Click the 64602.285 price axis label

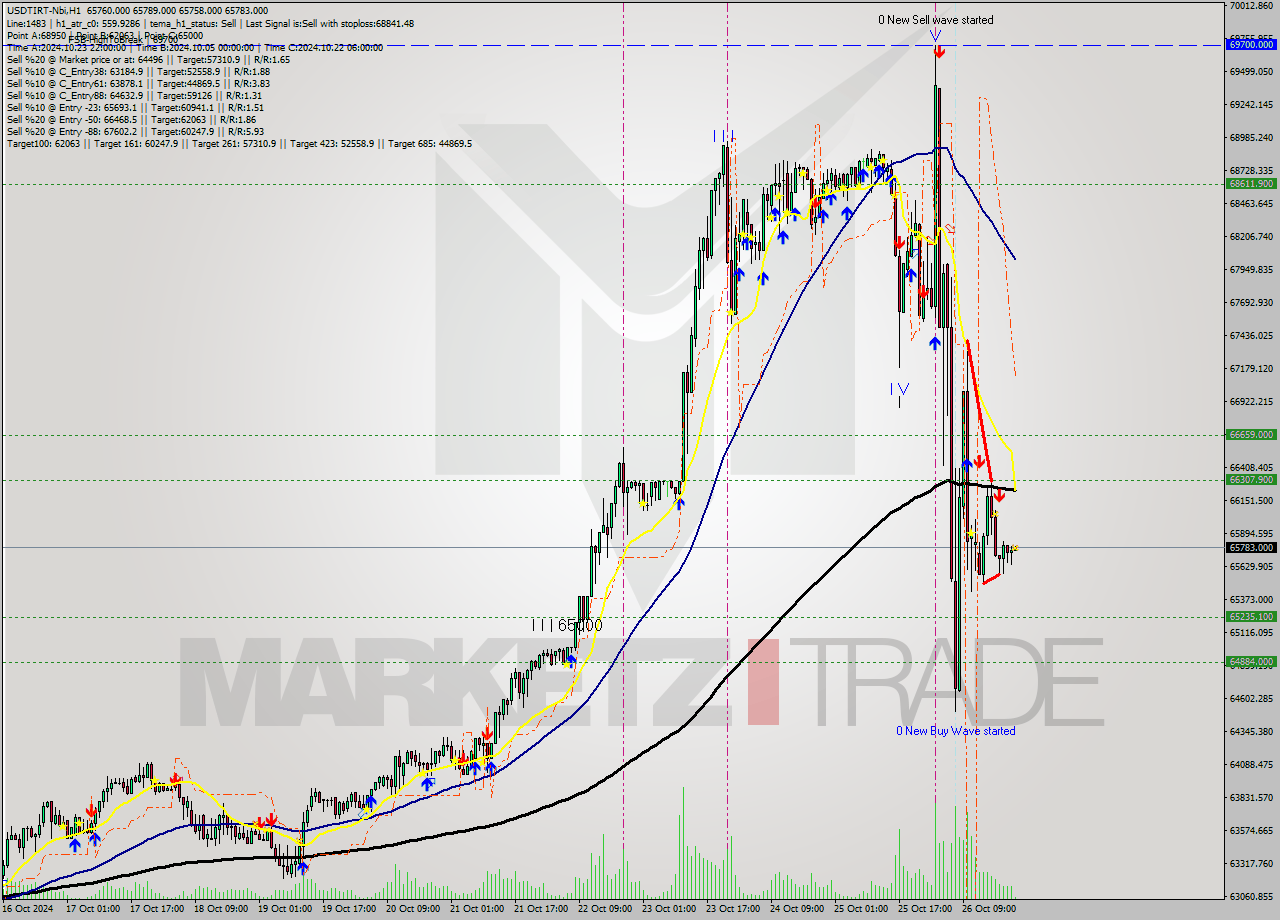click(x=1251, y=699)
